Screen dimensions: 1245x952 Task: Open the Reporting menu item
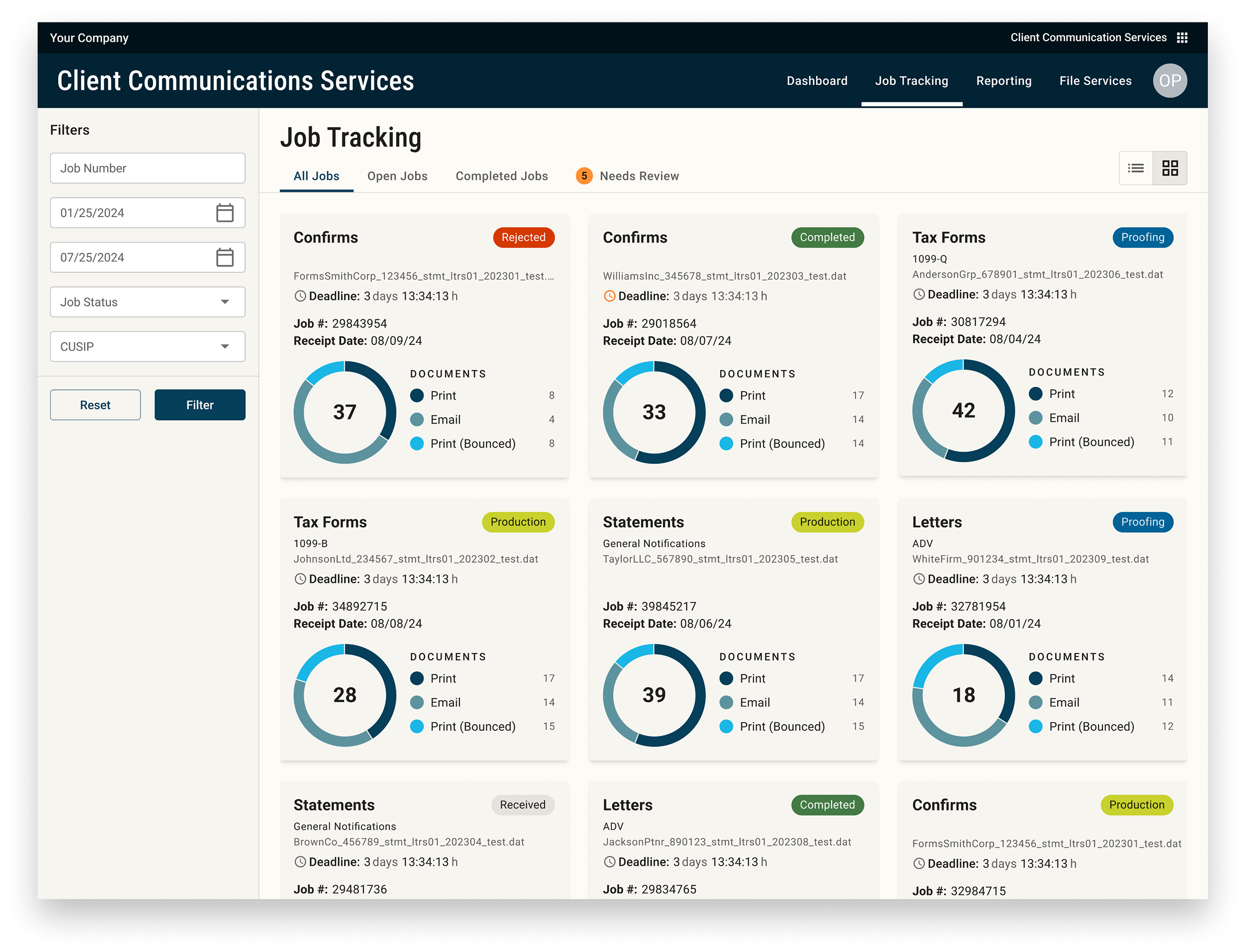pos(1003,80)
